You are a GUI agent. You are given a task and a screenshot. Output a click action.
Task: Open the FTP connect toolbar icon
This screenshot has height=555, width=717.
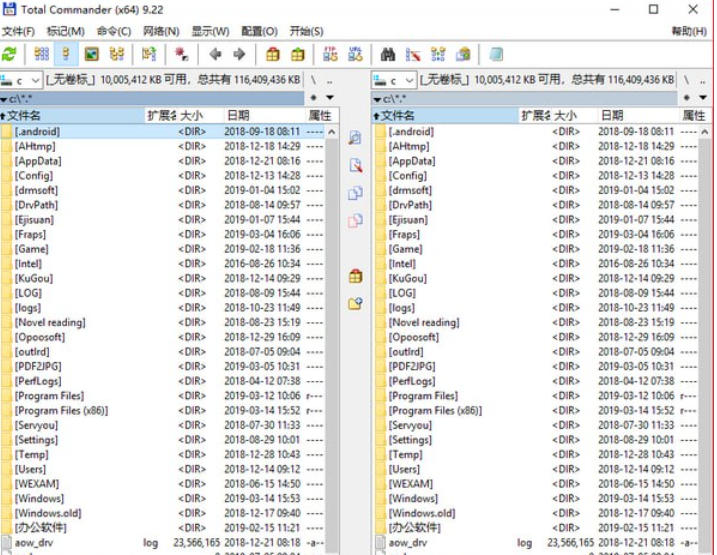330,54
